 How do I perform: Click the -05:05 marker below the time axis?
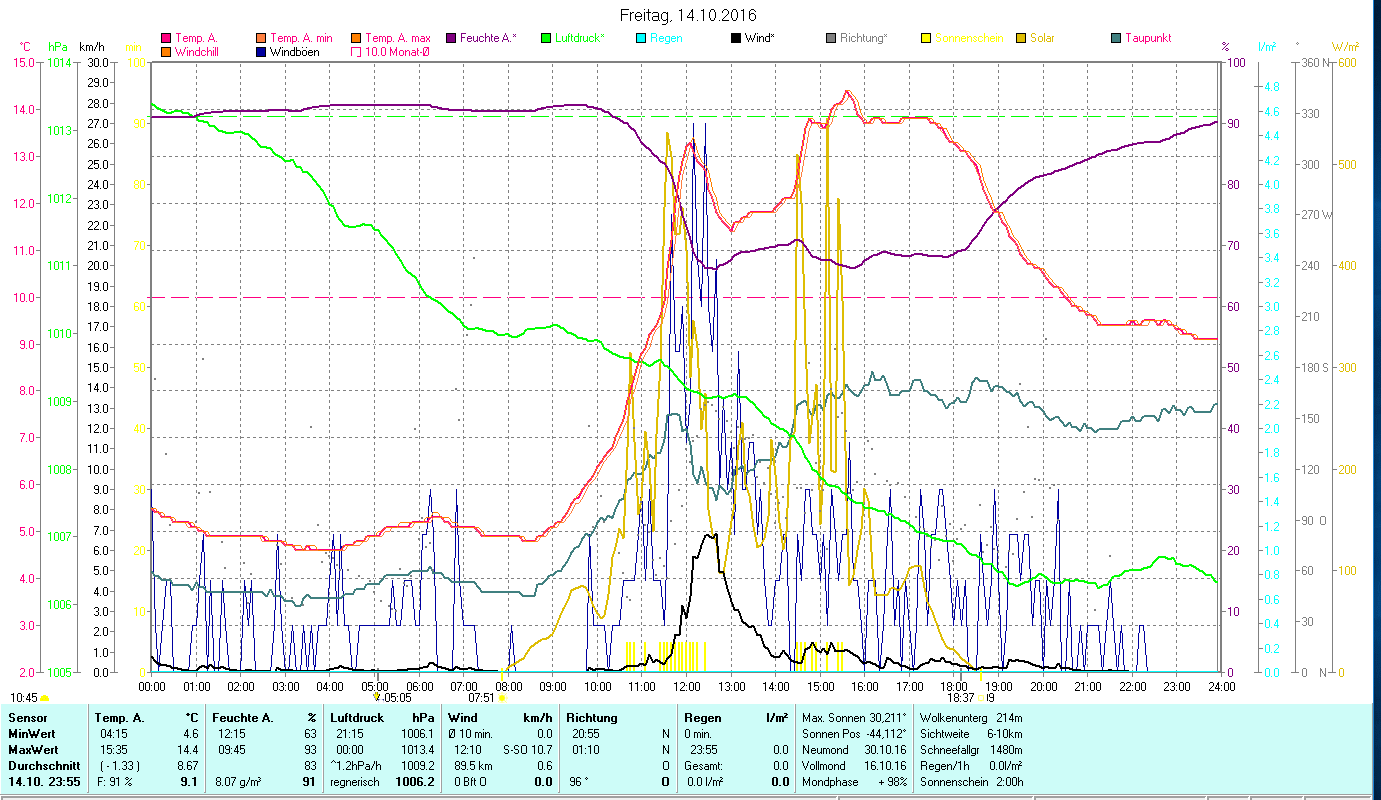(390, 697)
